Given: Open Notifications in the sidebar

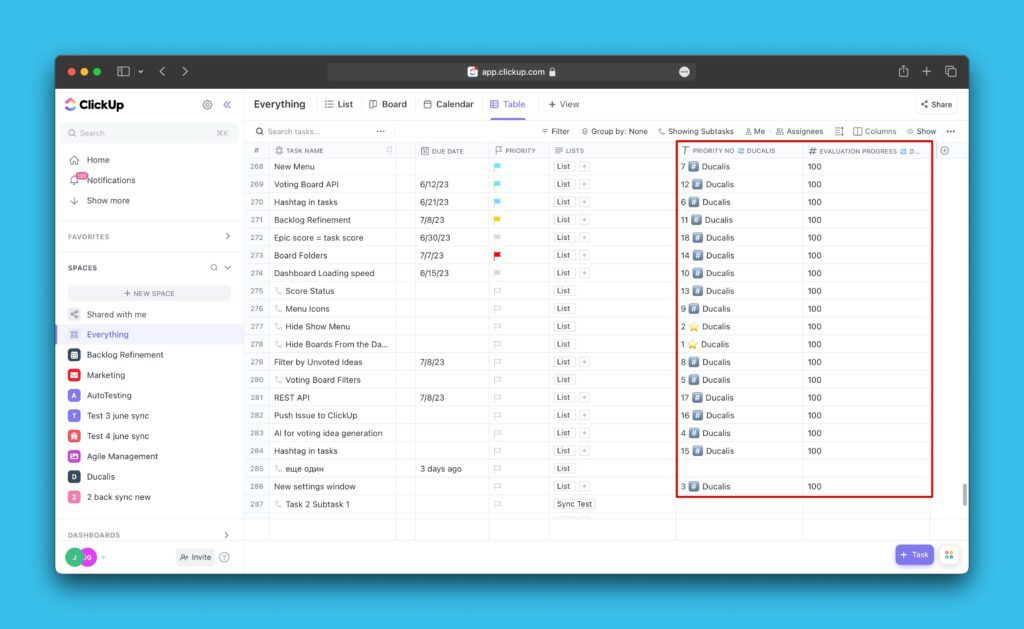Looking at the screenshot, I should 110,180.
